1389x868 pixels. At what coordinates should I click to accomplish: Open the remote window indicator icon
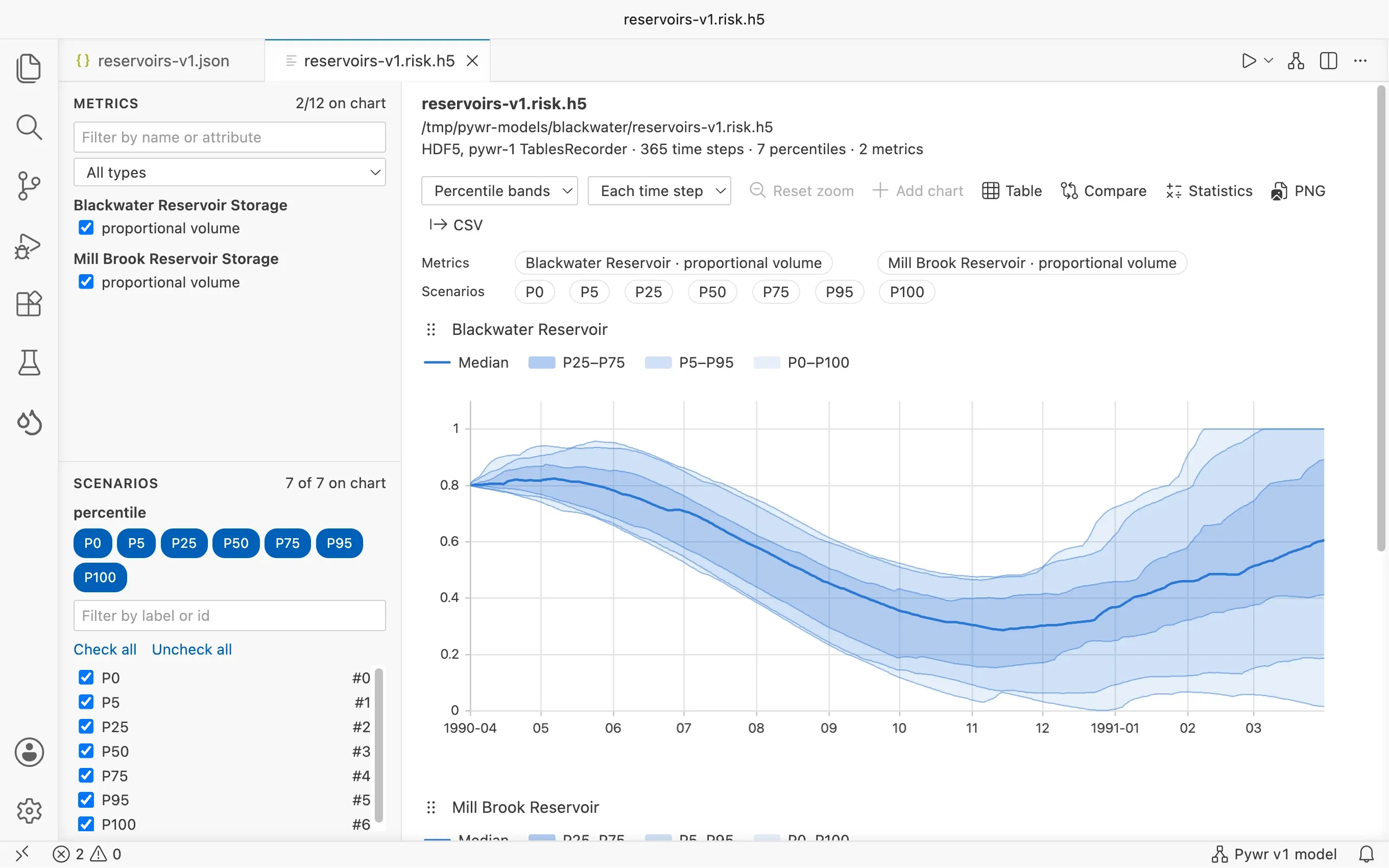(22, 854)
